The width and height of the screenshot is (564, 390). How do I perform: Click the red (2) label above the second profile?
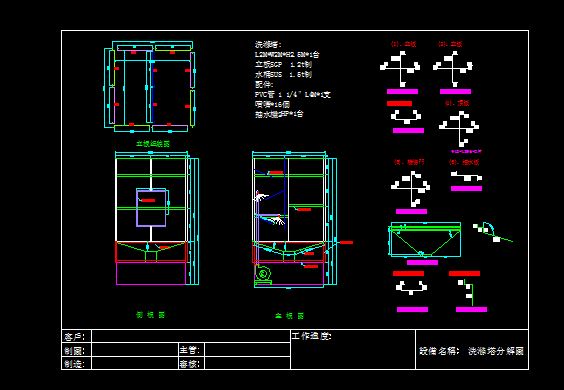[450, 44]
